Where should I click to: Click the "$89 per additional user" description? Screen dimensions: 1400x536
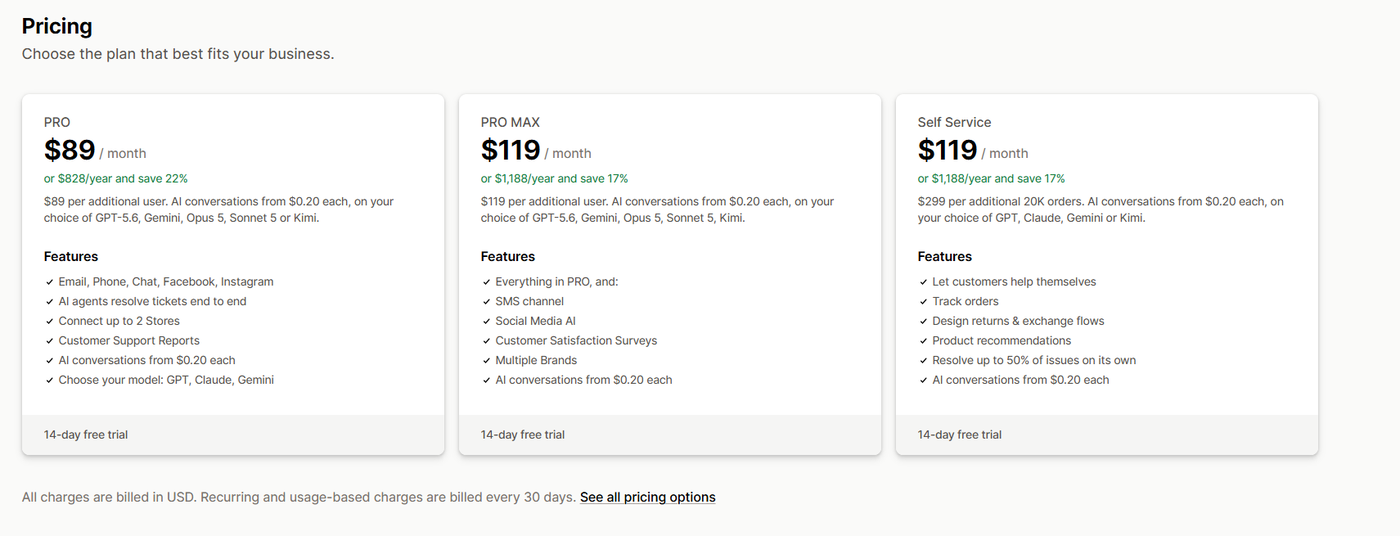(x=219, y=209)
